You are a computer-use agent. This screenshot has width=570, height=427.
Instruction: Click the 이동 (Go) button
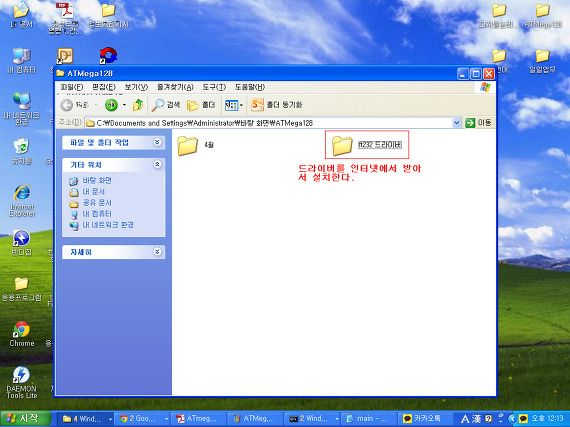479,123
